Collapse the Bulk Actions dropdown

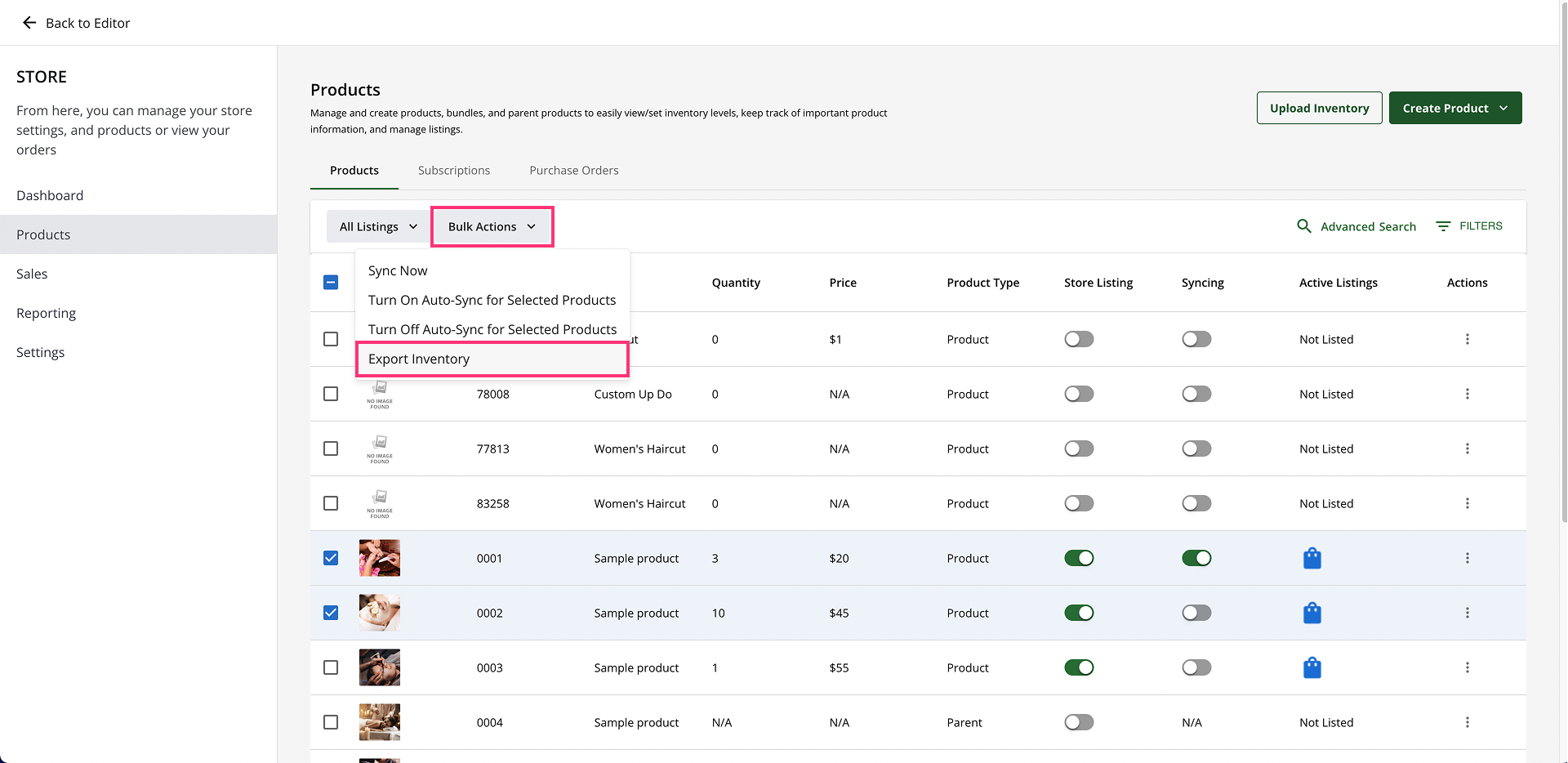pos(492,226)
